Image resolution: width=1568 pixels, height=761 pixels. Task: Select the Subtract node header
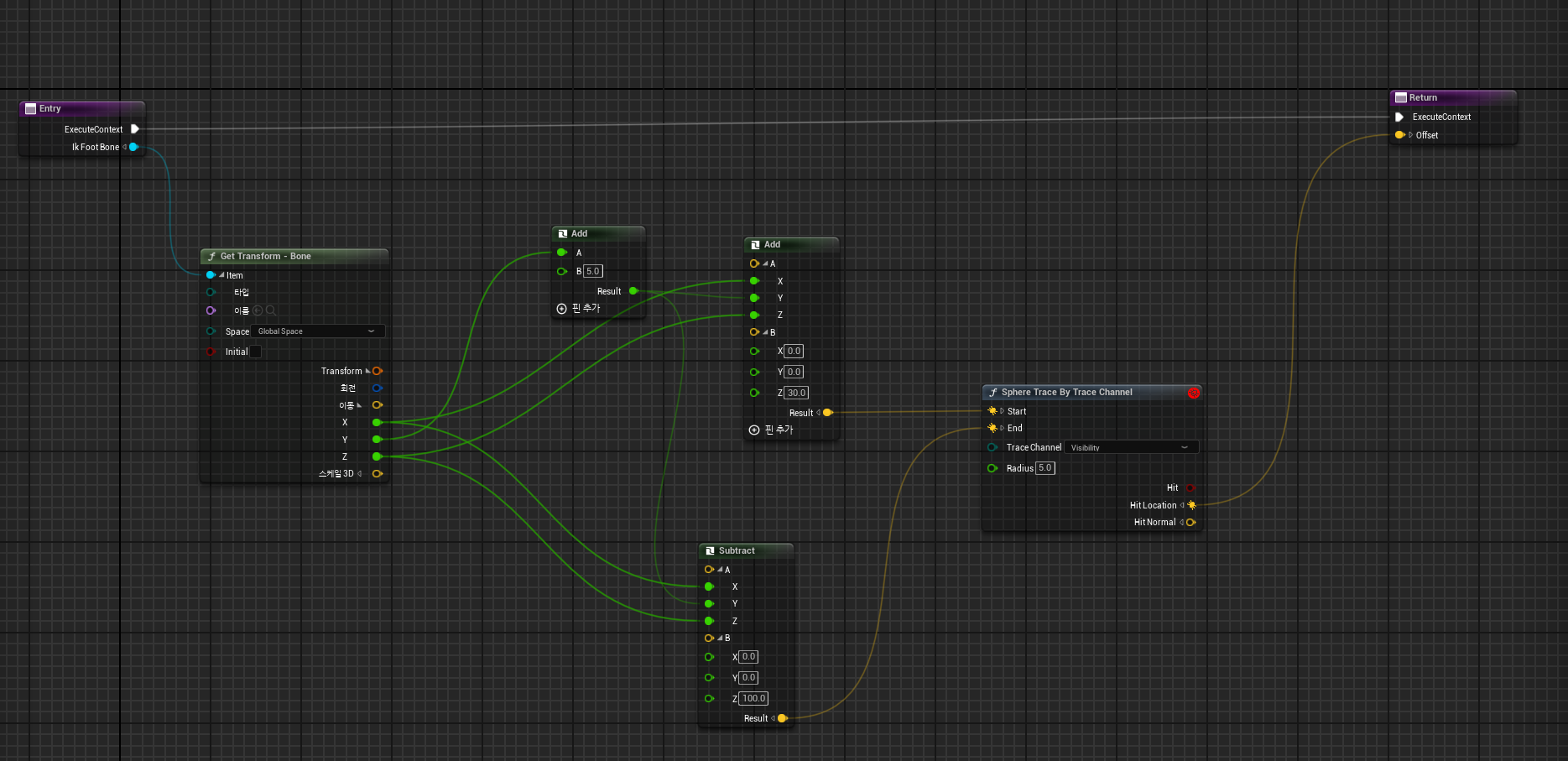coord(746,550)
